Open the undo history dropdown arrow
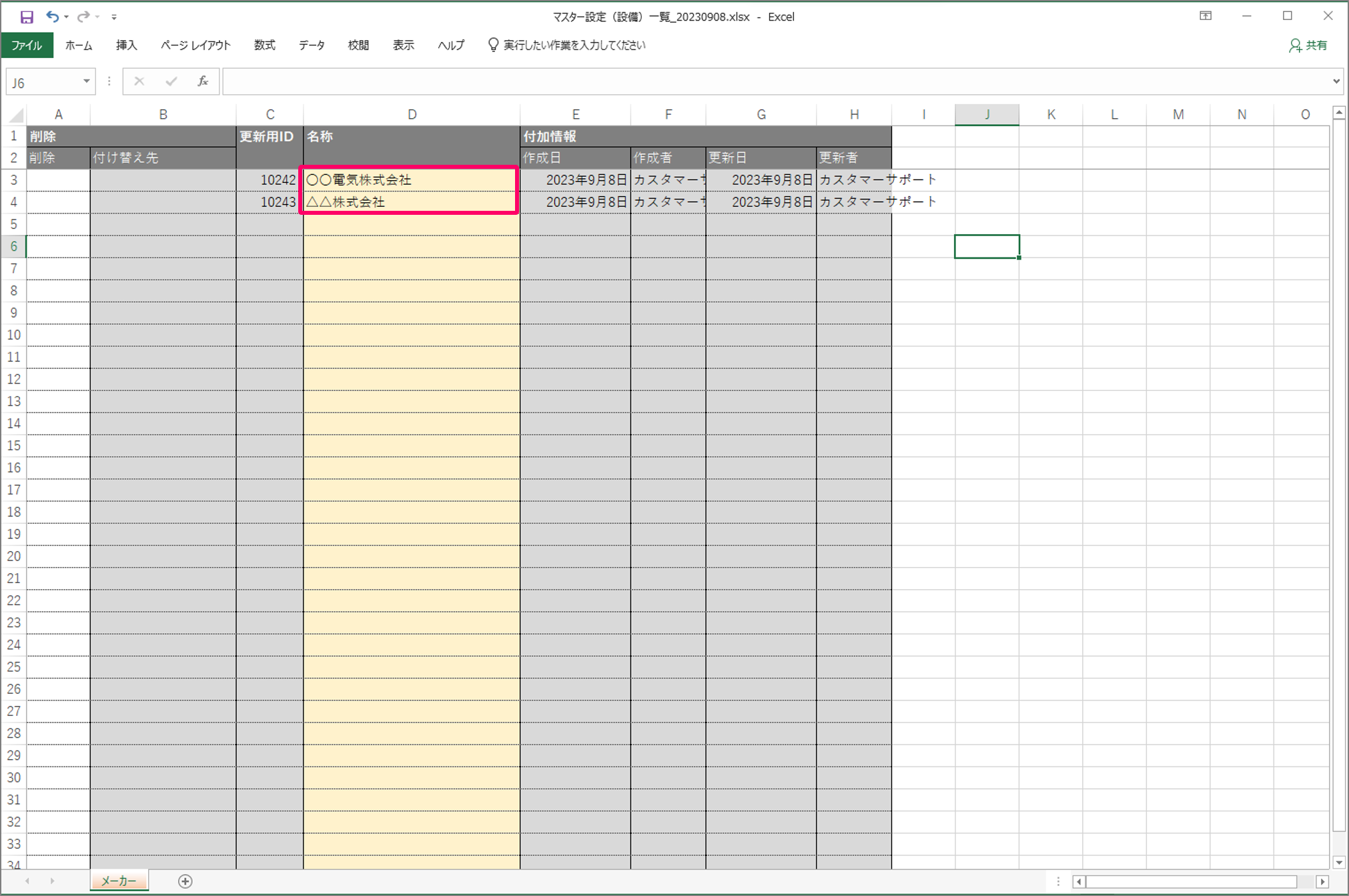Screen dimensions: 1349x896 tap(67, 17)
